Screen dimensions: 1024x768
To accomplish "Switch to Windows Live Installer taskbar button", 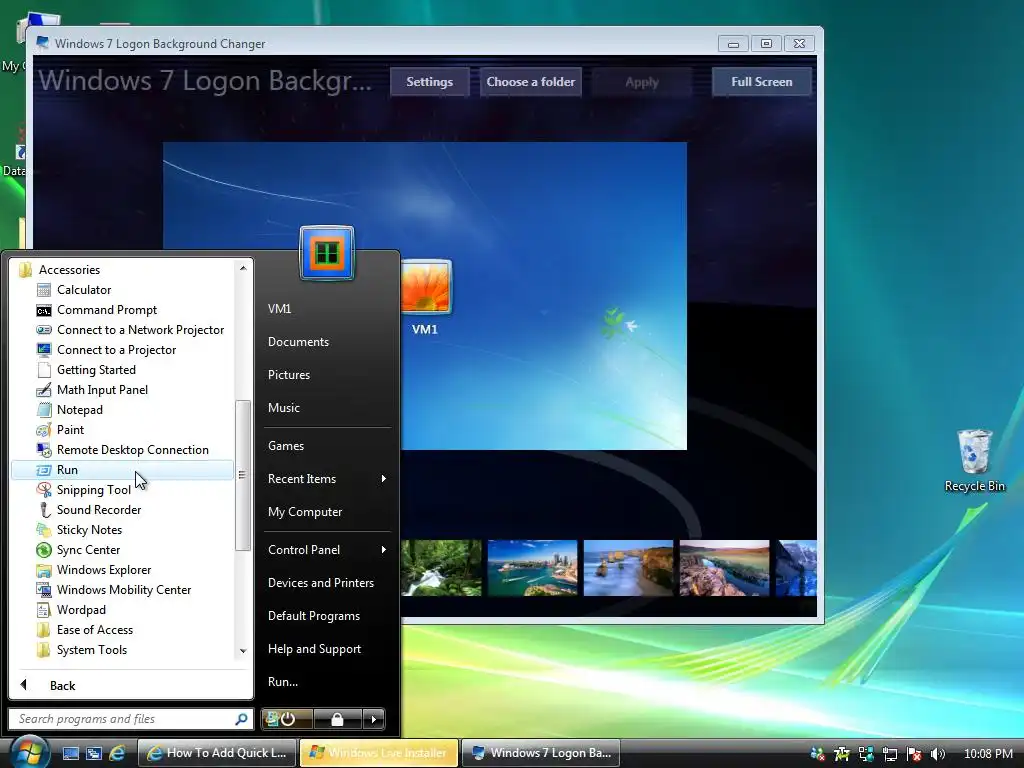I will 379,753.
